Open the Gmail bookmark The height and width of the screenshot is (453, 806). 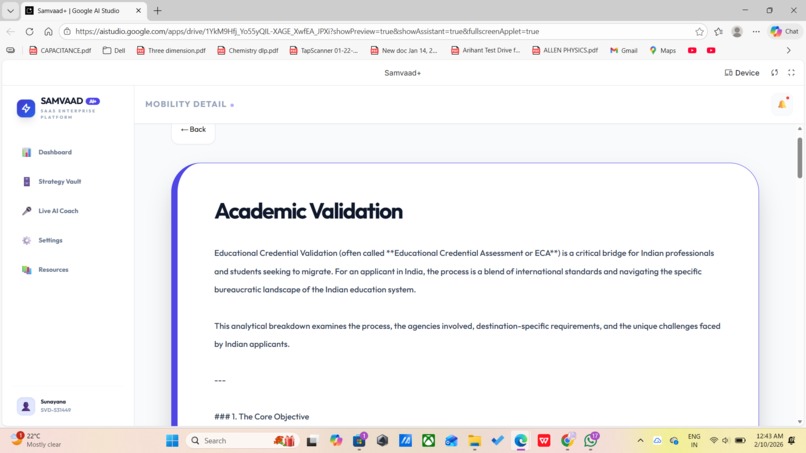(x=624, y=50)
